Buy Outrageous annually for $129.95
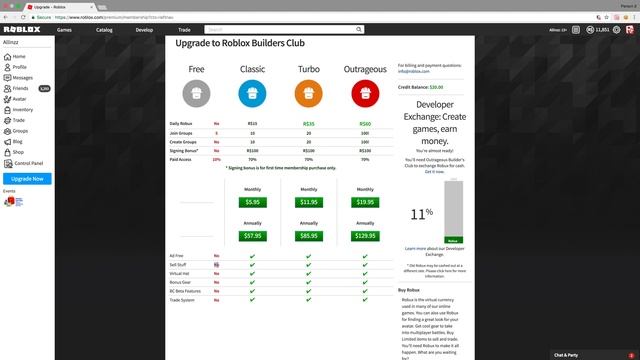640x360 pixels. (x=365, y=236)
